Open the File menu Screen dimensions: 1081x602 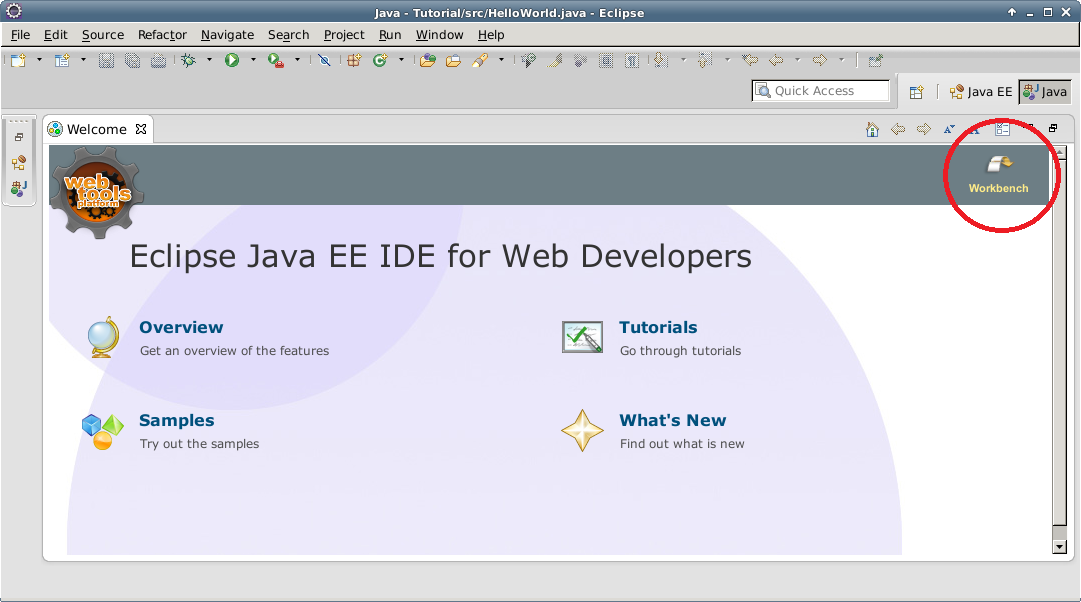coord(21,34)
